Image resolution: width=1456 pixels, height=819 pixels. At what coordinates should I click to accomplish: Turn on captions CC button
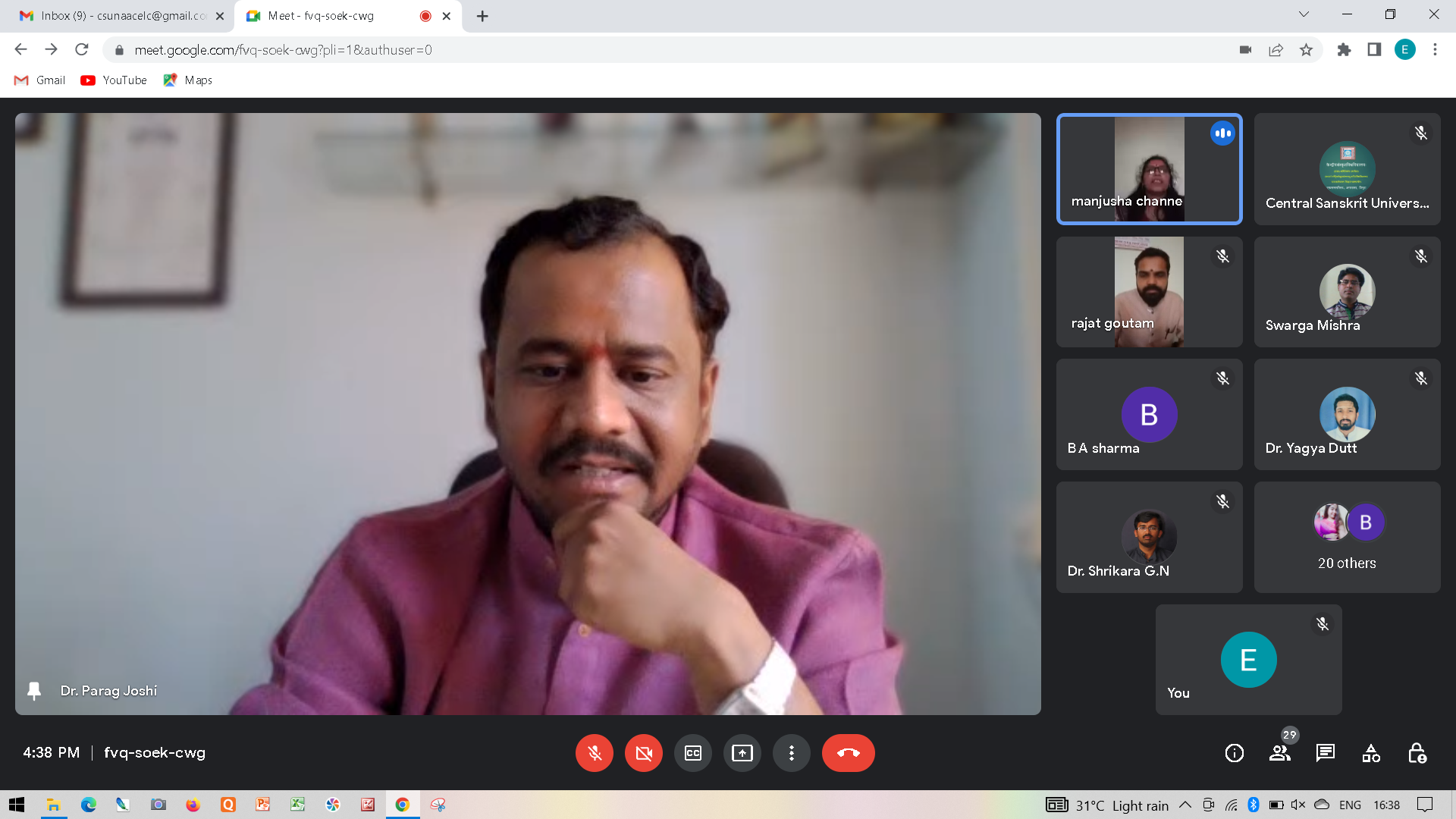[x=692, y=753]
